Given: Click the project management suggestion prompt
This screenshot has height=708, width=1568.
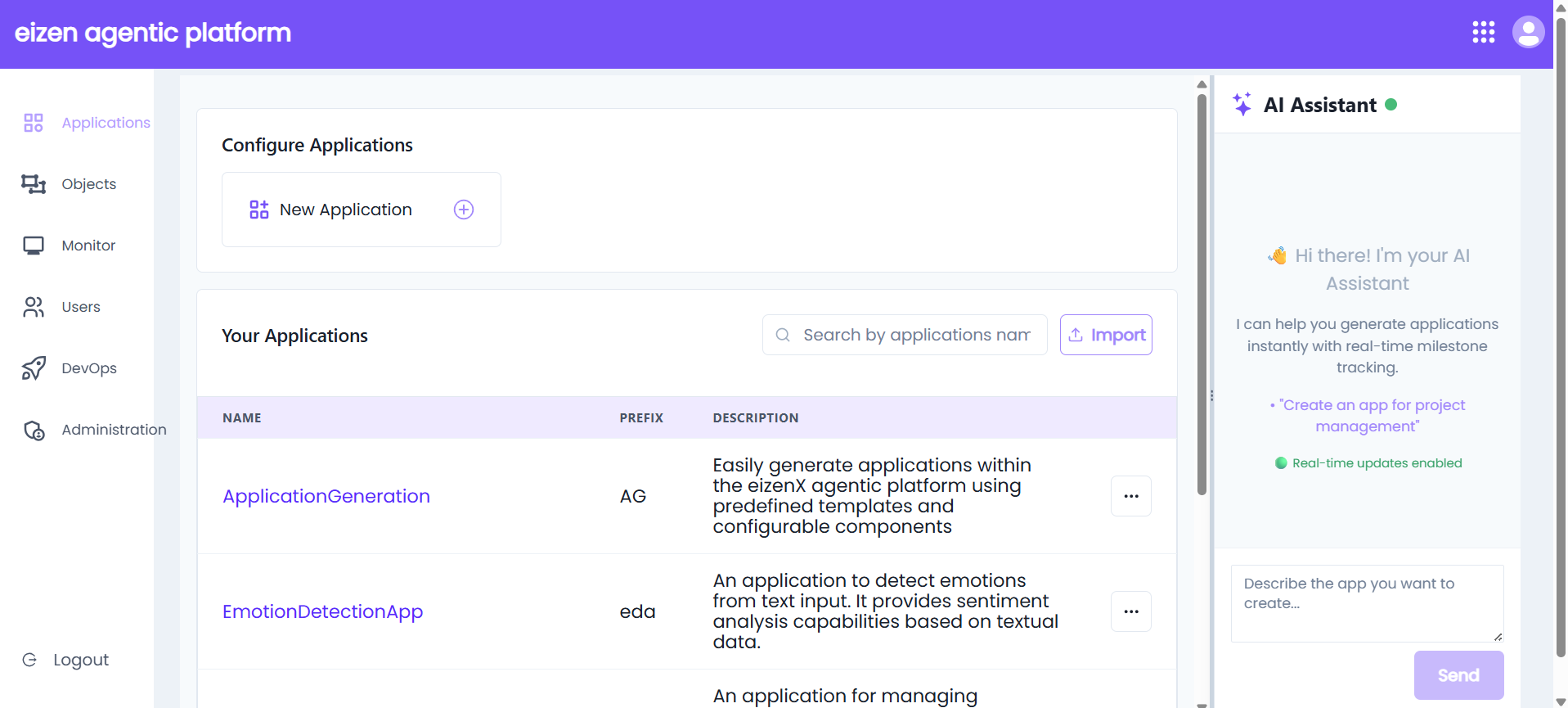Looking at the screenshot, I should tap(1368, 416).
